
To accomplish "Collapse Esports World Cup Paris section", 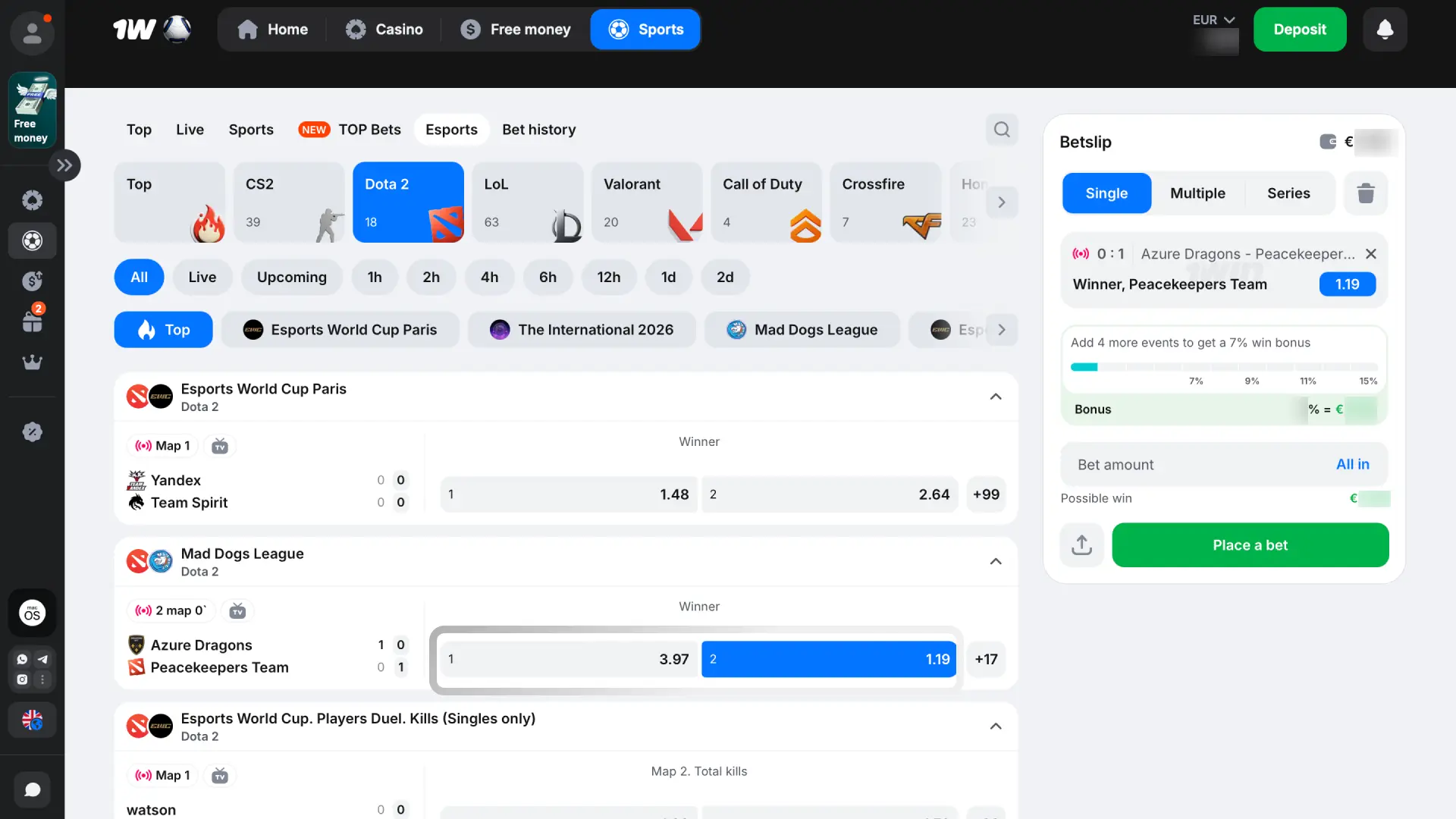I will [x=996, y=397].
